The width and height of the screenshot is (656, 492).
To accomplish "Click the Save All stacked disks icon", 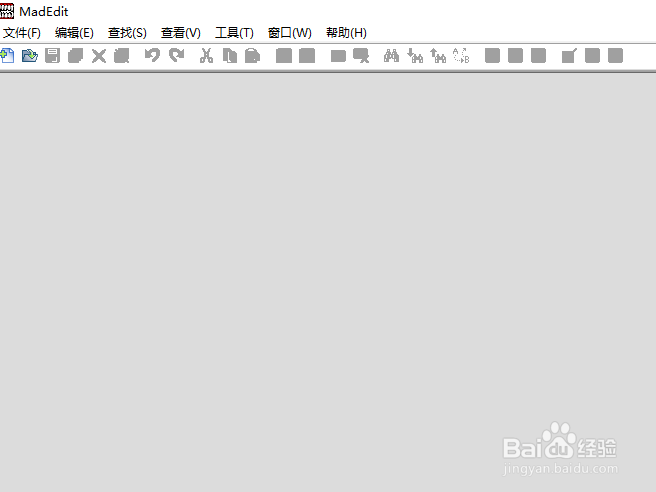I will tap(76, 56).
